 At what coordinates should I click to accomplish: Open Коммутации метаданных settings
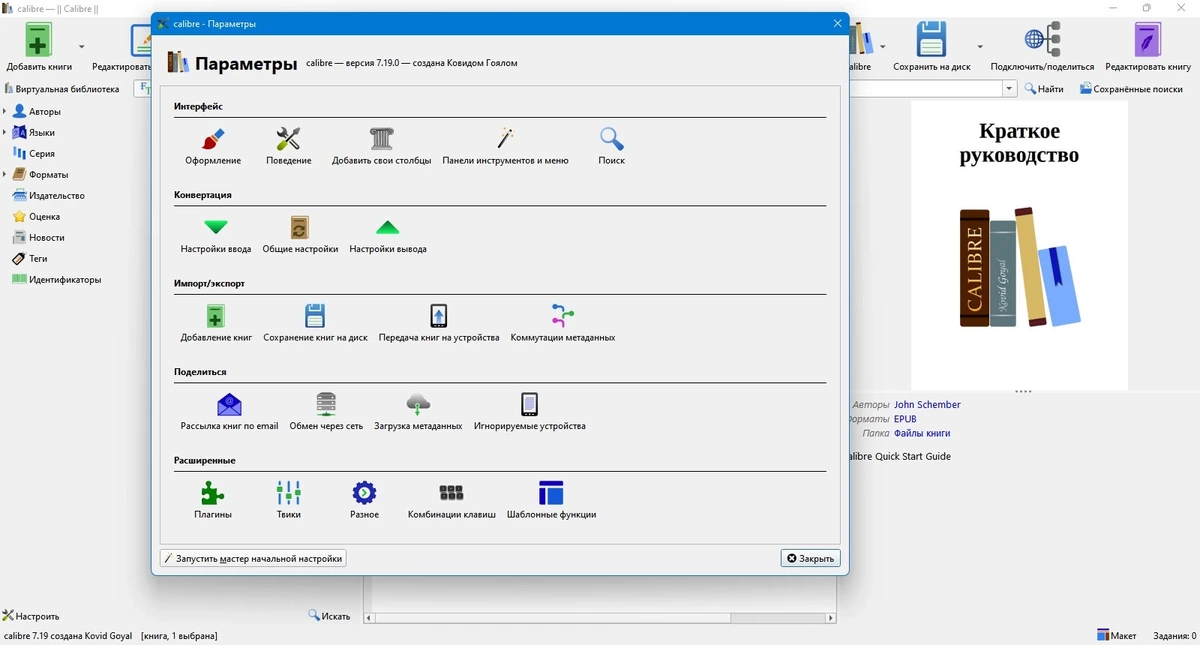pyautogui.click(x=563, y=324)
